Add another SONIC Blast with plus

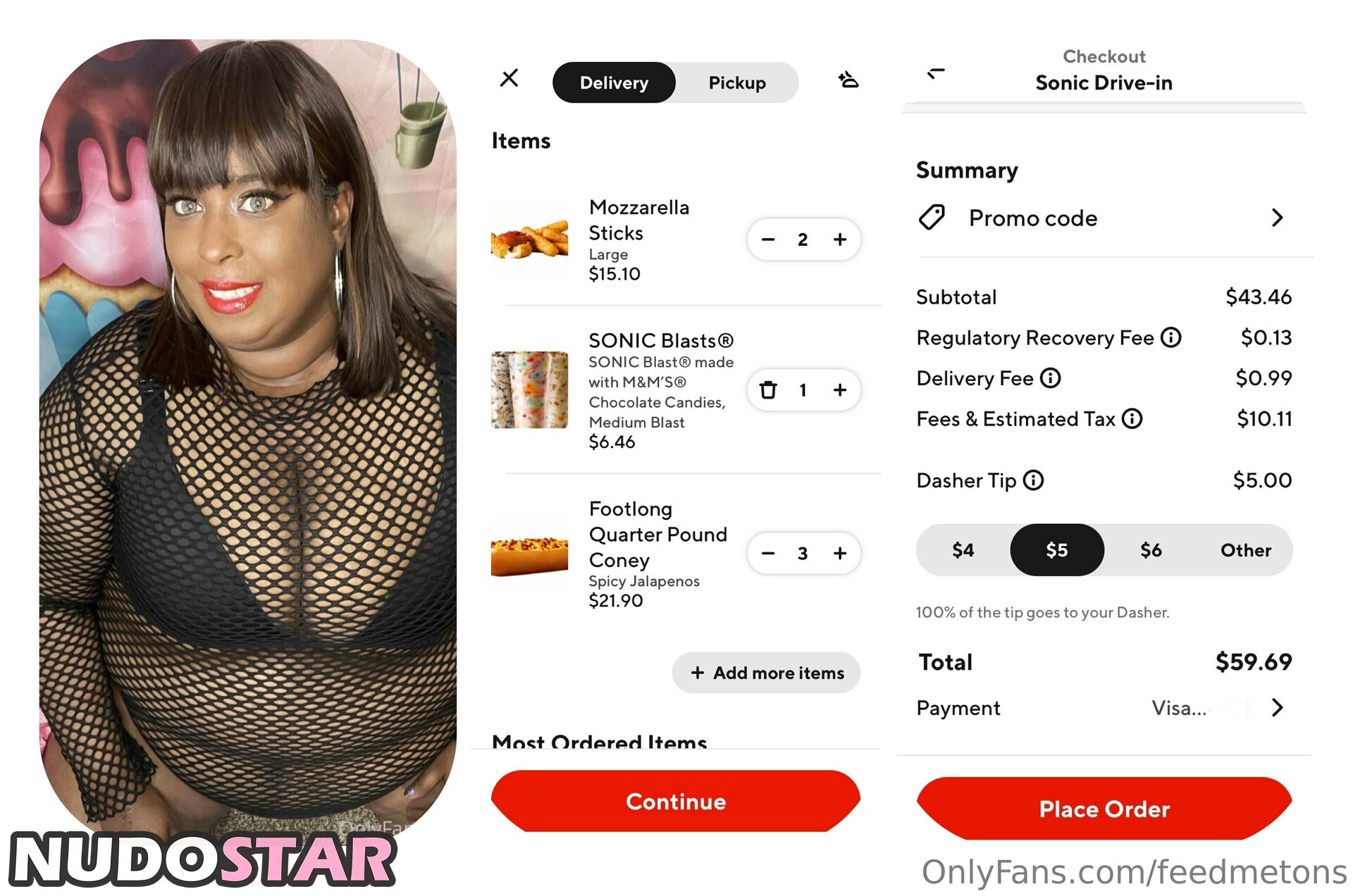(x=840, y=390)
